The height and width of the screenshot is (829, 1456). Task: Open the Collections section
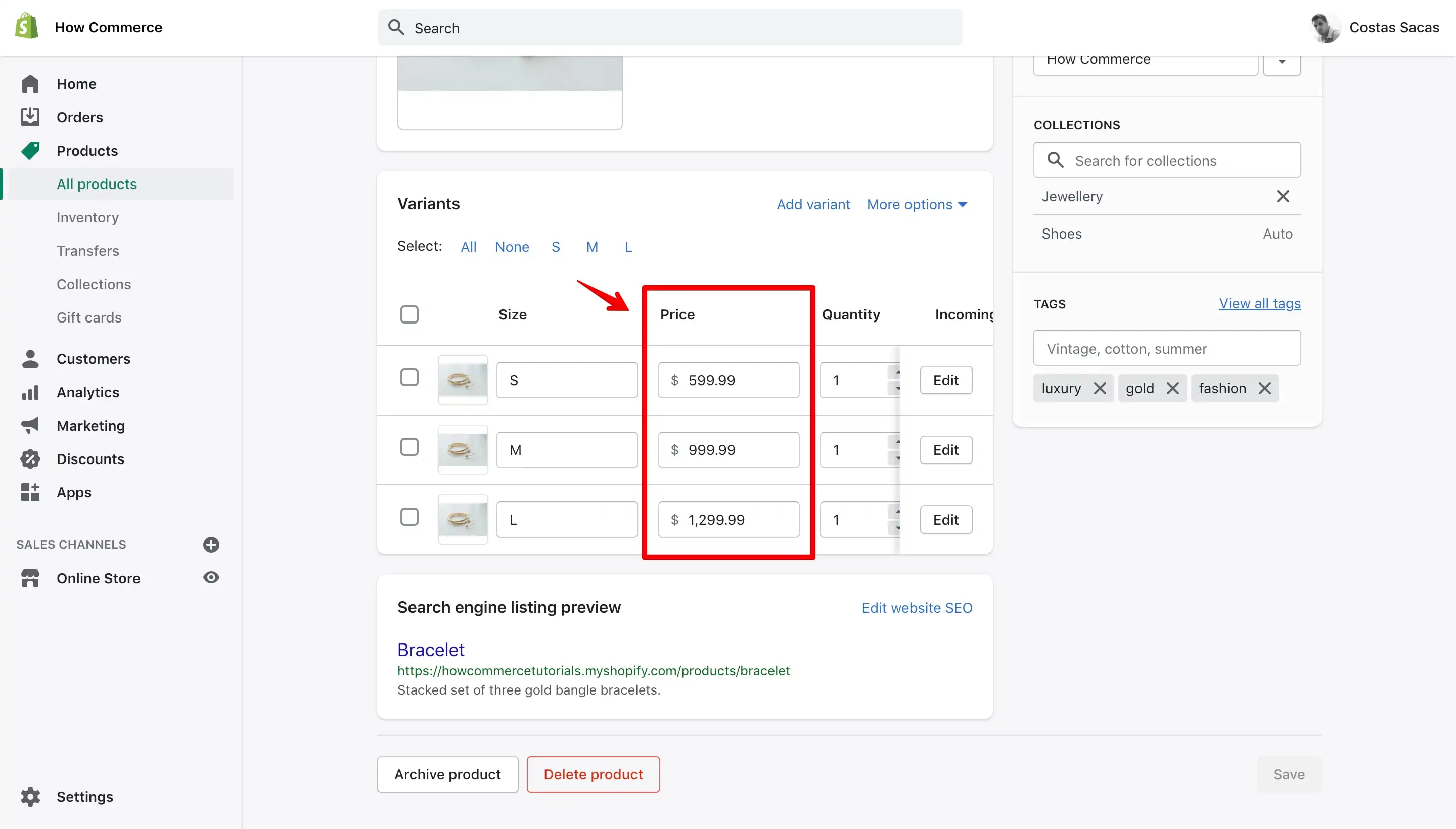coord(94,284)
